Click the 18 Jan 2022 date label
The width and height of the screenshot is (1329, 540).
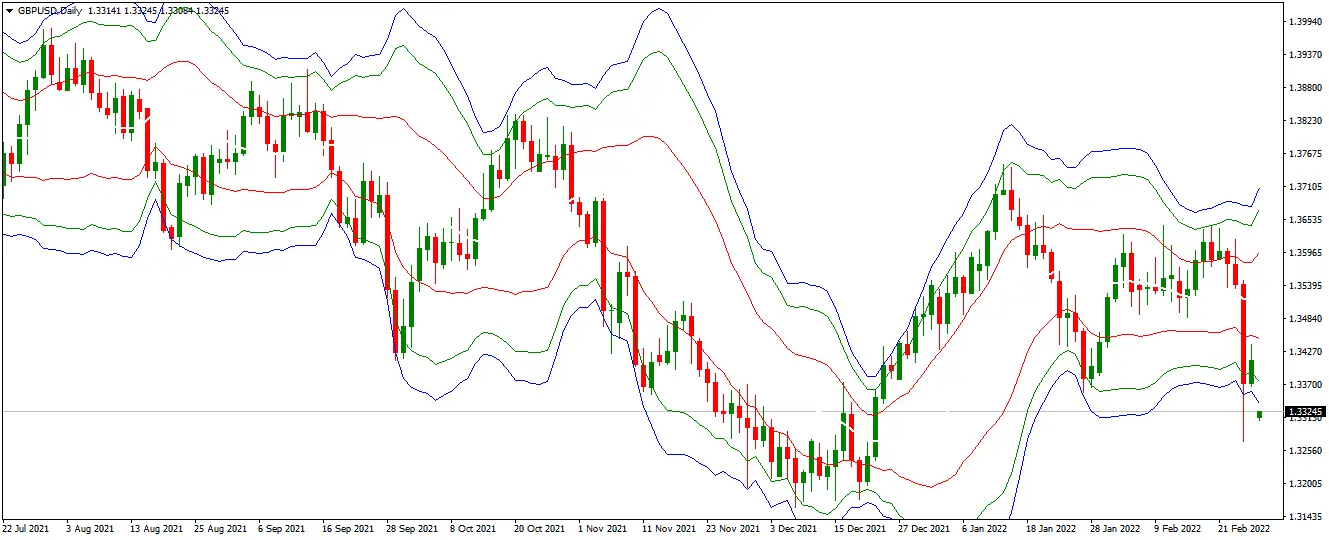(x=1051, y=528)
